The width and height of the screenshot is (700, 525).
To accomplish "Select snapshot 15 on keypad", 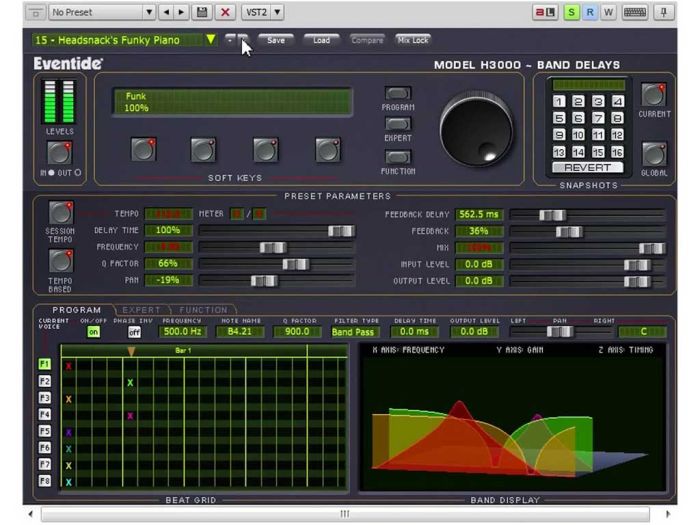I will pos(598,152).
